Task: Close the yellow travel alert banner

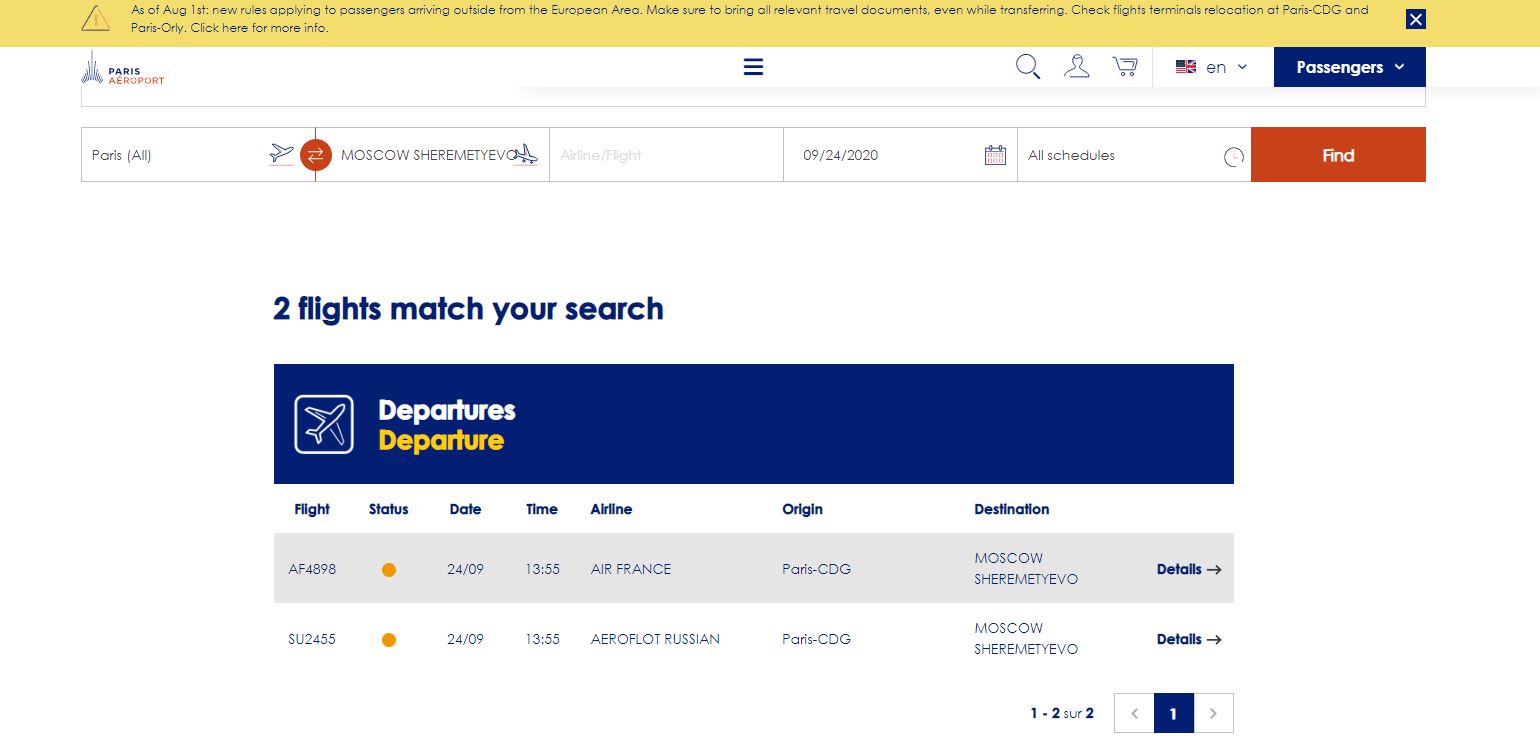Action: pos(1415,19)
